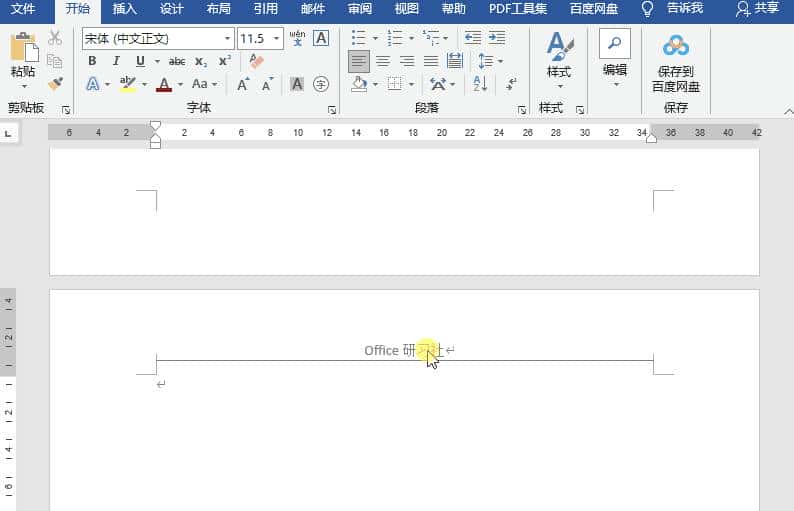Viewport: 794px width, 511px height.
Task: Switch to the Insert tab
Action: tap(124, 9)
